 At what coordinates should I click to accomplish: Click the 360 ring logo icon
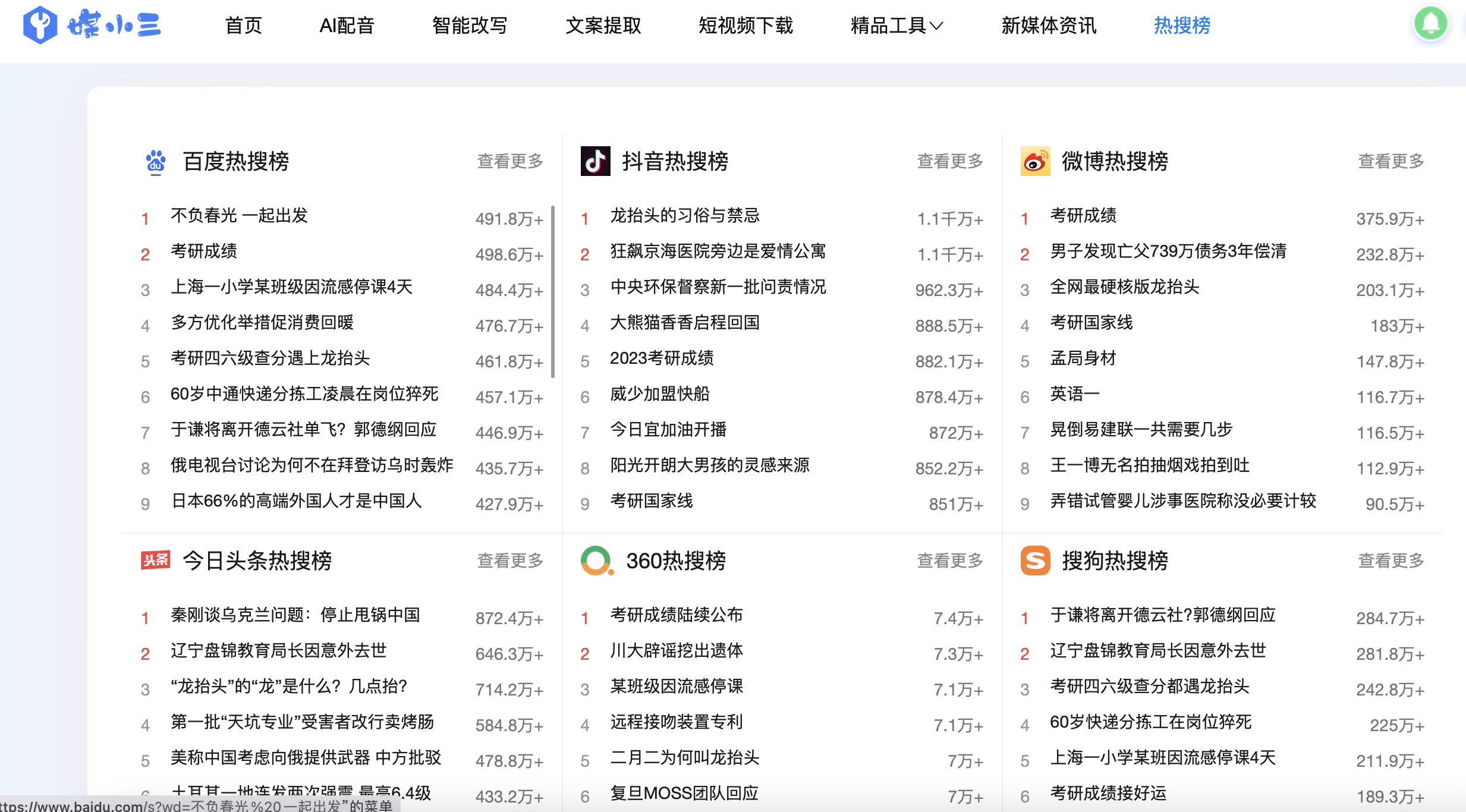(596, 561)
